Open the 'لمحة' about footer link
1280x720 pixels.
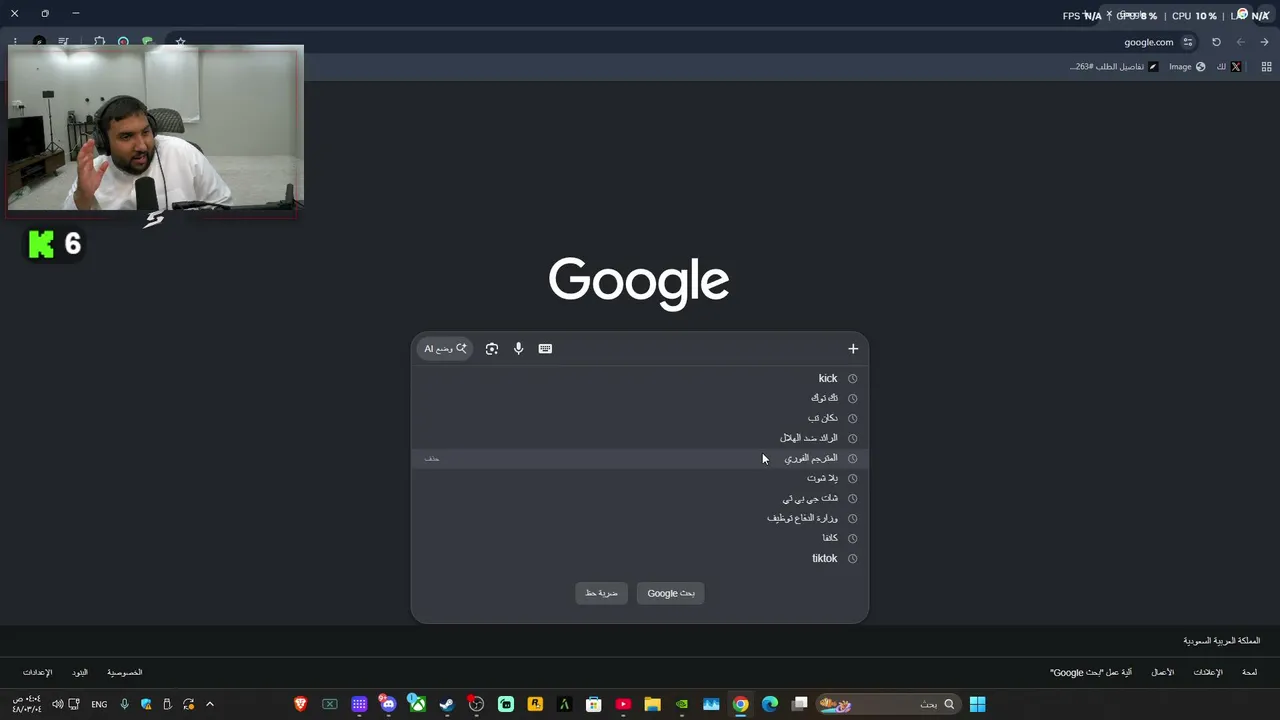pyautogui.click(x=1250, y=673)
